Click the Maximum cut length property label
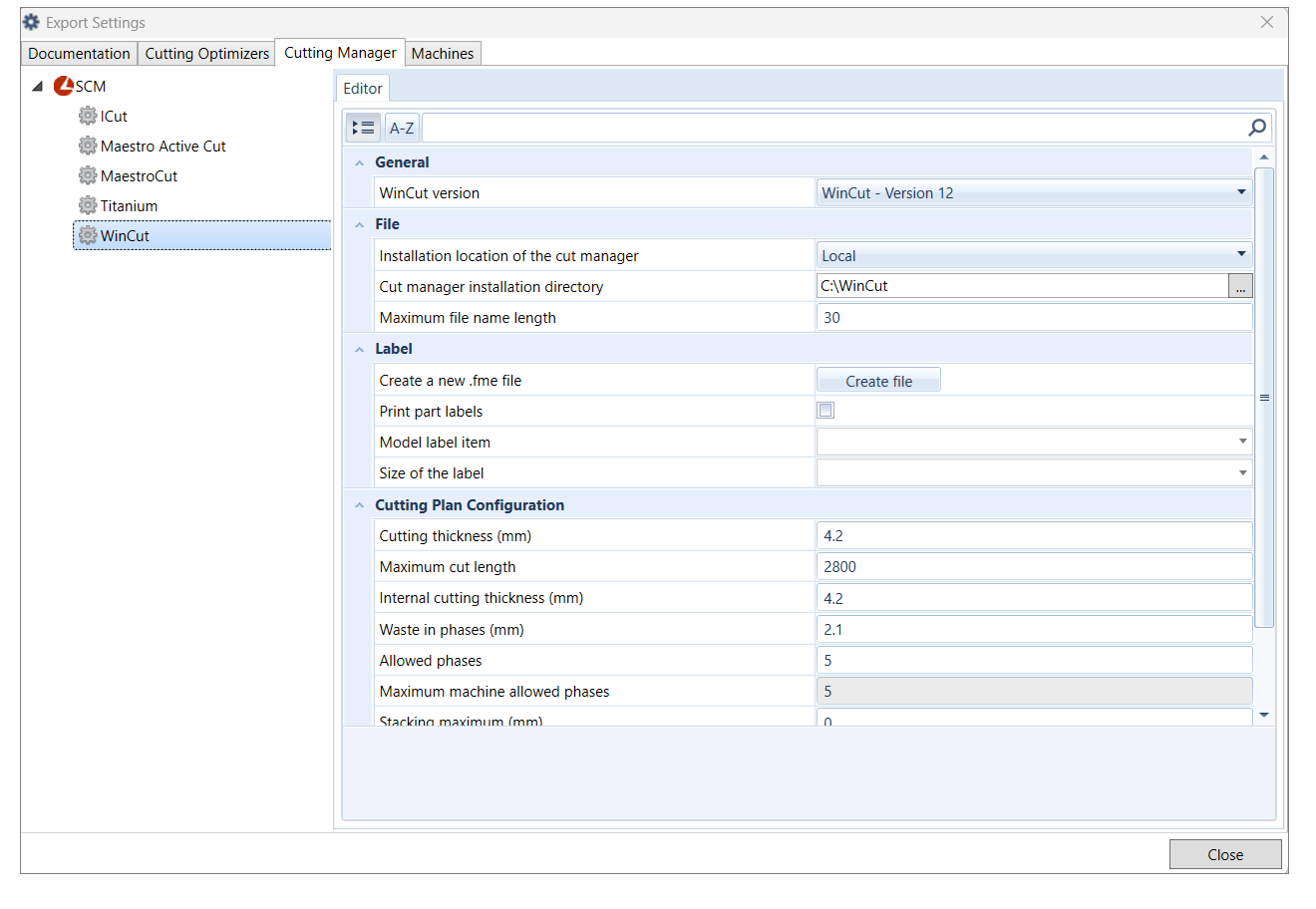The image size is (1316, 909). pyautogui.click(x=448, y=566)
